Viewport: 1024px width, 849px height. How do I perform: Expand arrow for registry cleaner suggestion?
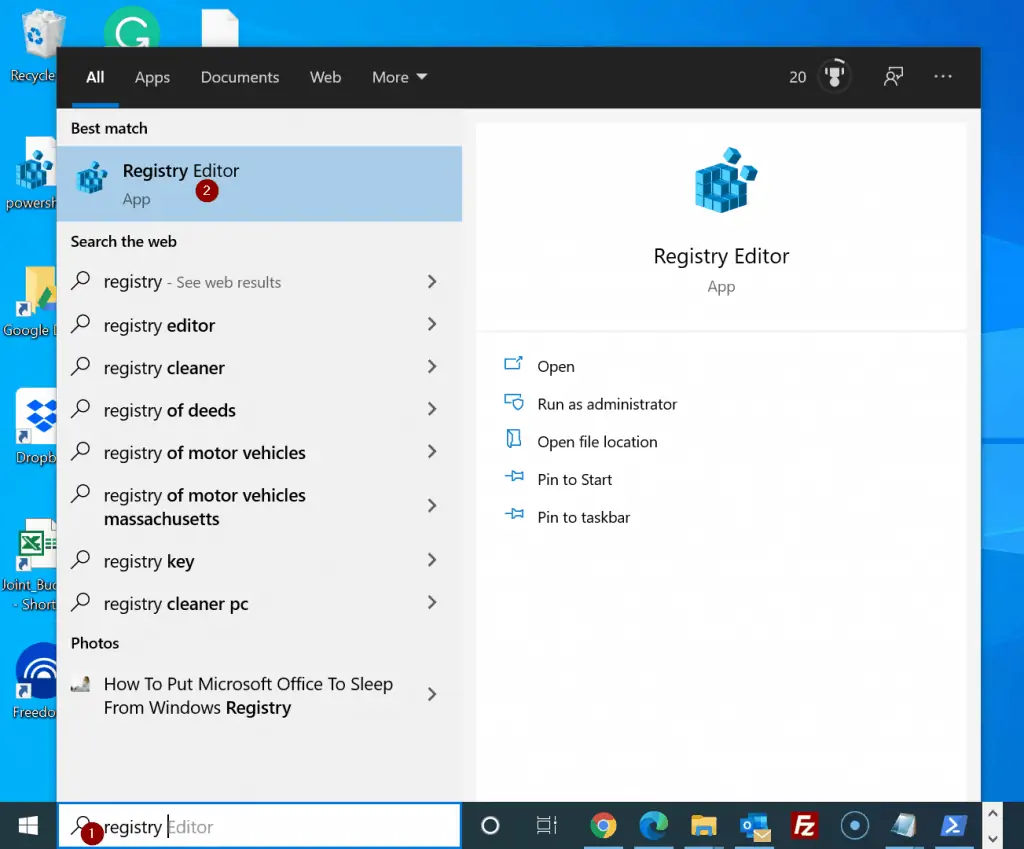point(432,367)
